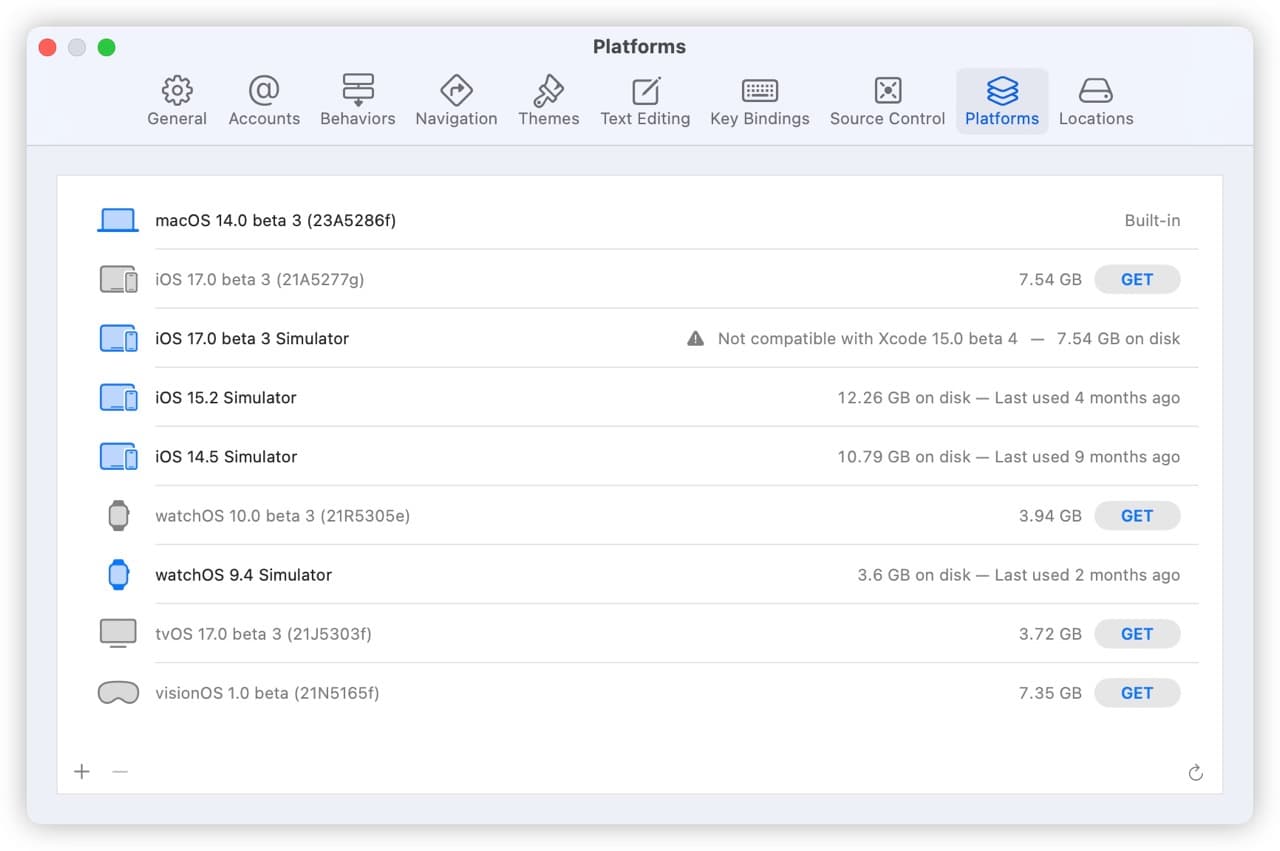Click the macOS 14.0 beta 3 laptop icon
Screen dimensions: 1280x851
point(118,220)
